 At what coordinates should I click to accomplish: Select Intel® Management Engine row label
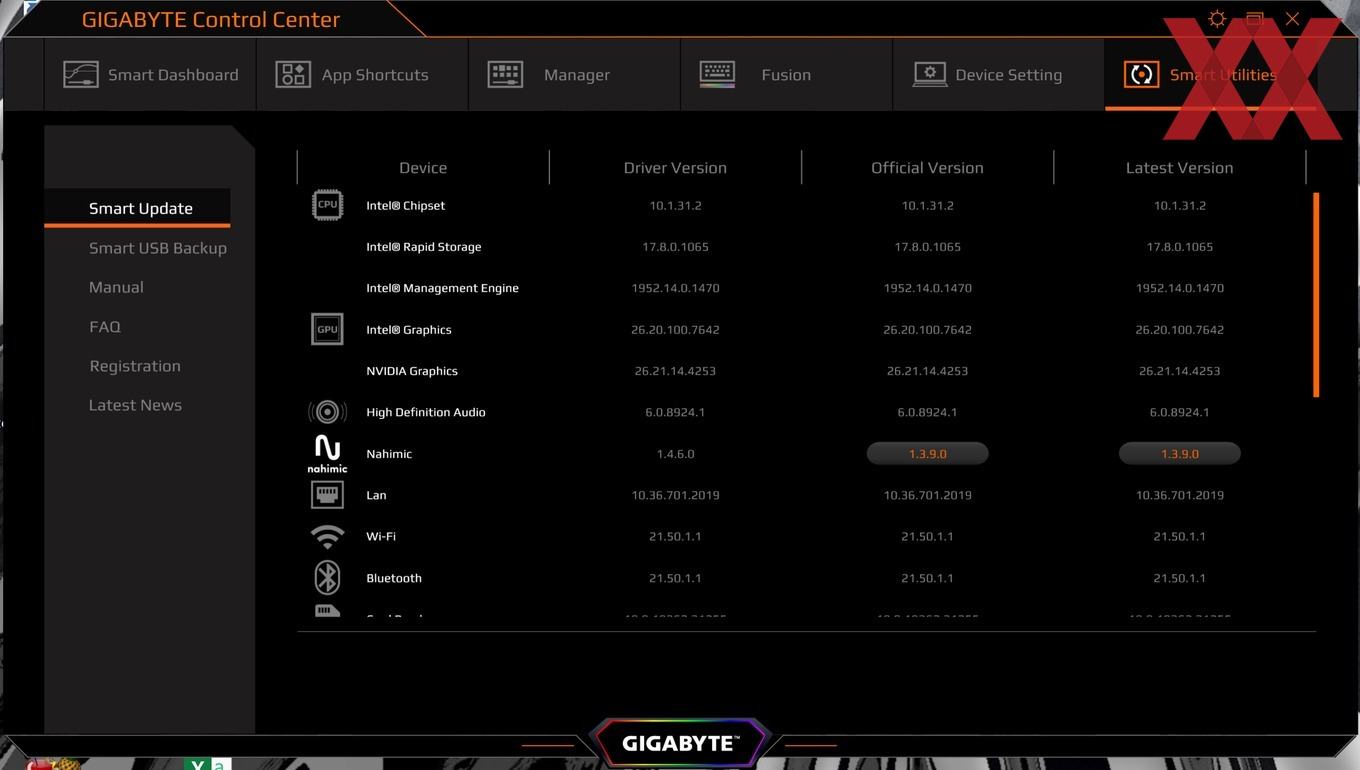pyautogui.click(x=442, y=288)
